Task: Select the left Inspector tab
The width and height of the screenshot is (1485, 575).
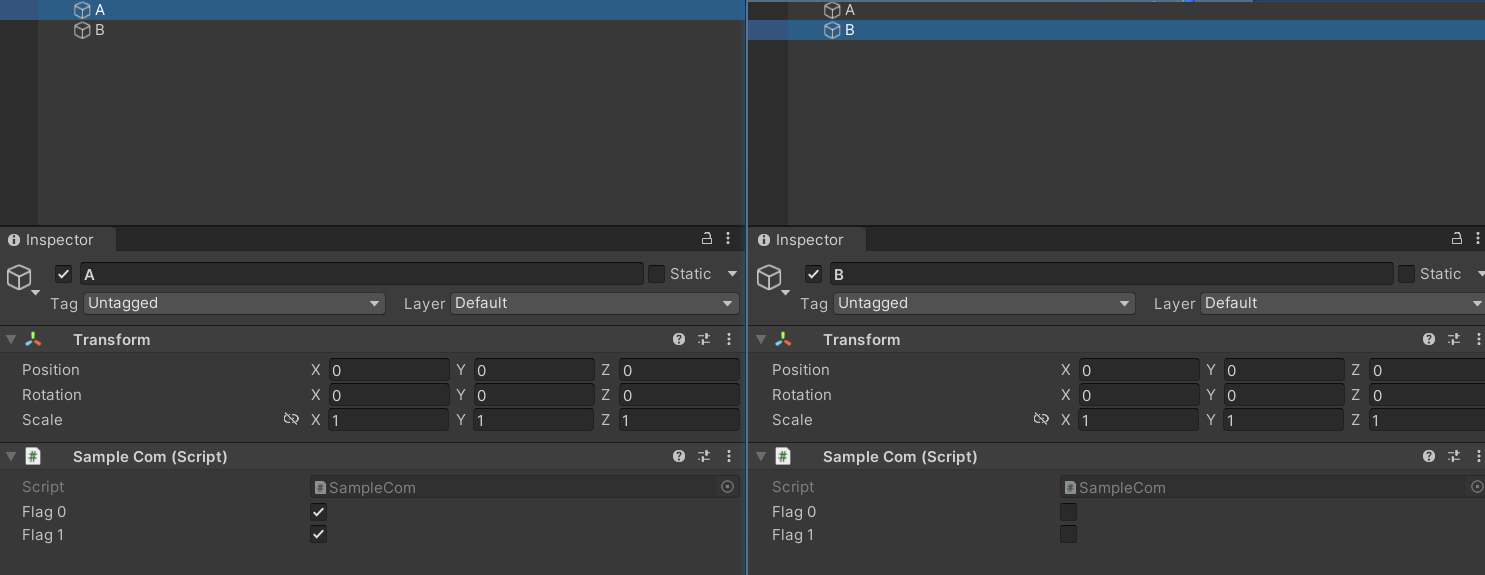Action: [58, 240]
